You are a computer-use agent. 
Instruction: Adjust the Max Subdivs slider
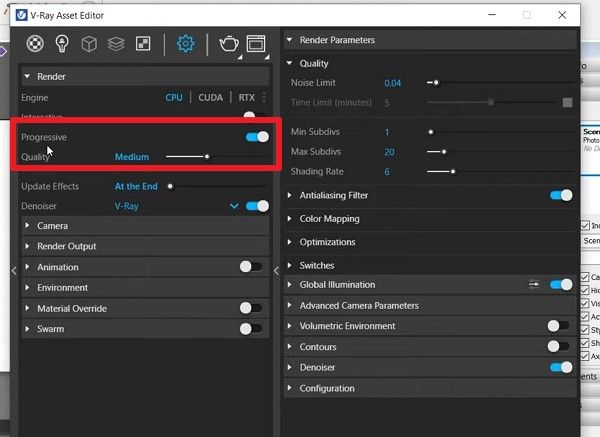click(444, 152)
